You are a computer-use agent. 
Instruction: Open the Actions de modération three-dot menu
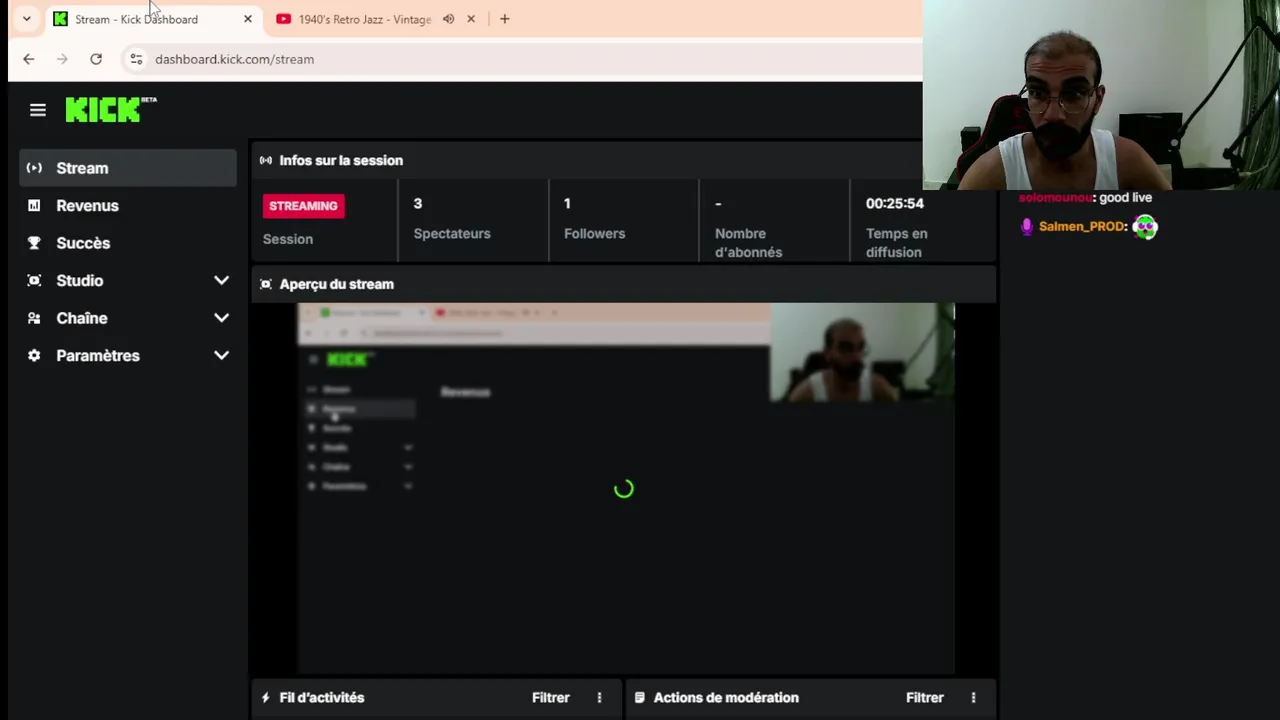click(x=974, y=698)
